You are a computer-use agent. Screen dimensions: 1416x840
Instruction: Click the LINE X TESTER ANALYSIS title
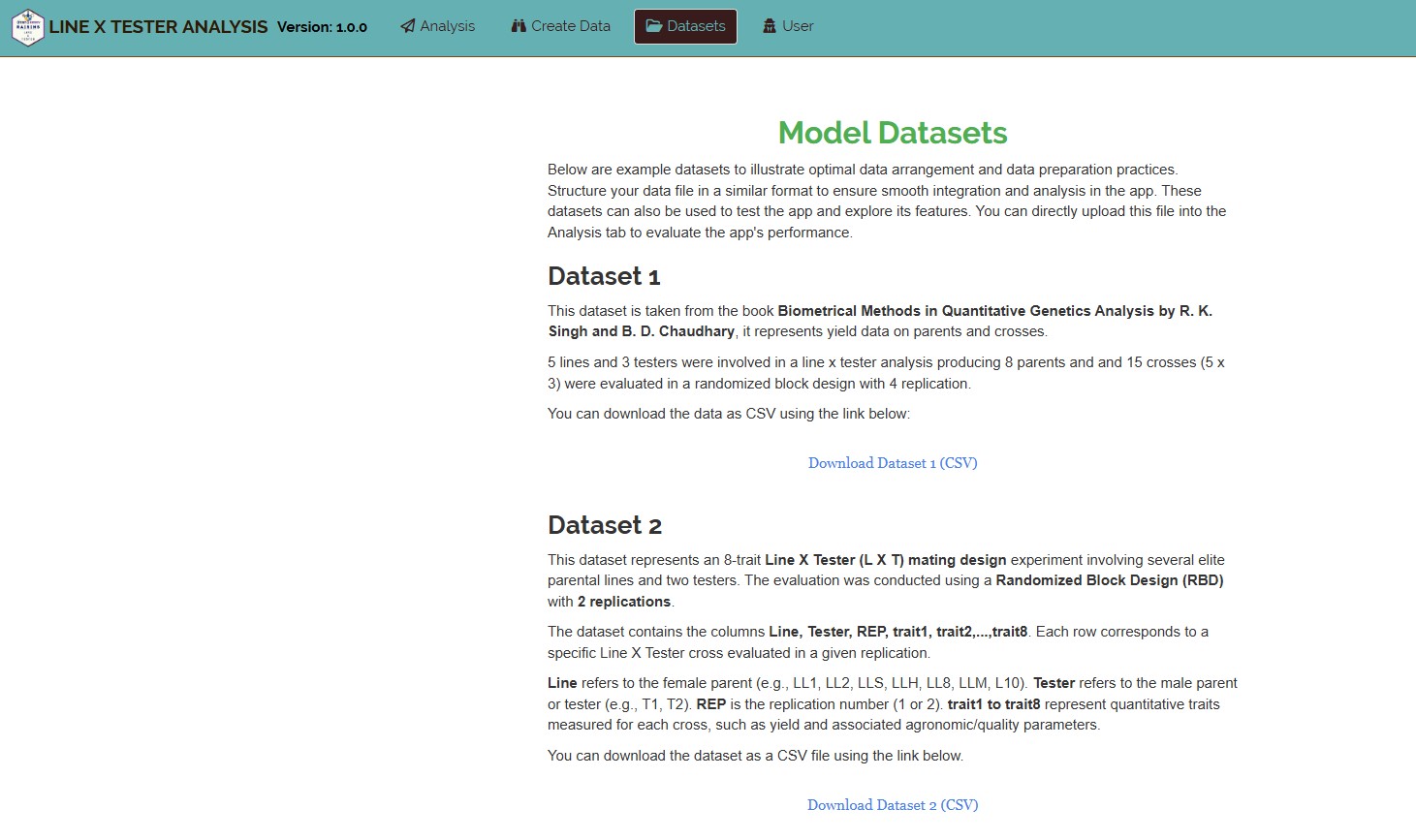(159, 27)
